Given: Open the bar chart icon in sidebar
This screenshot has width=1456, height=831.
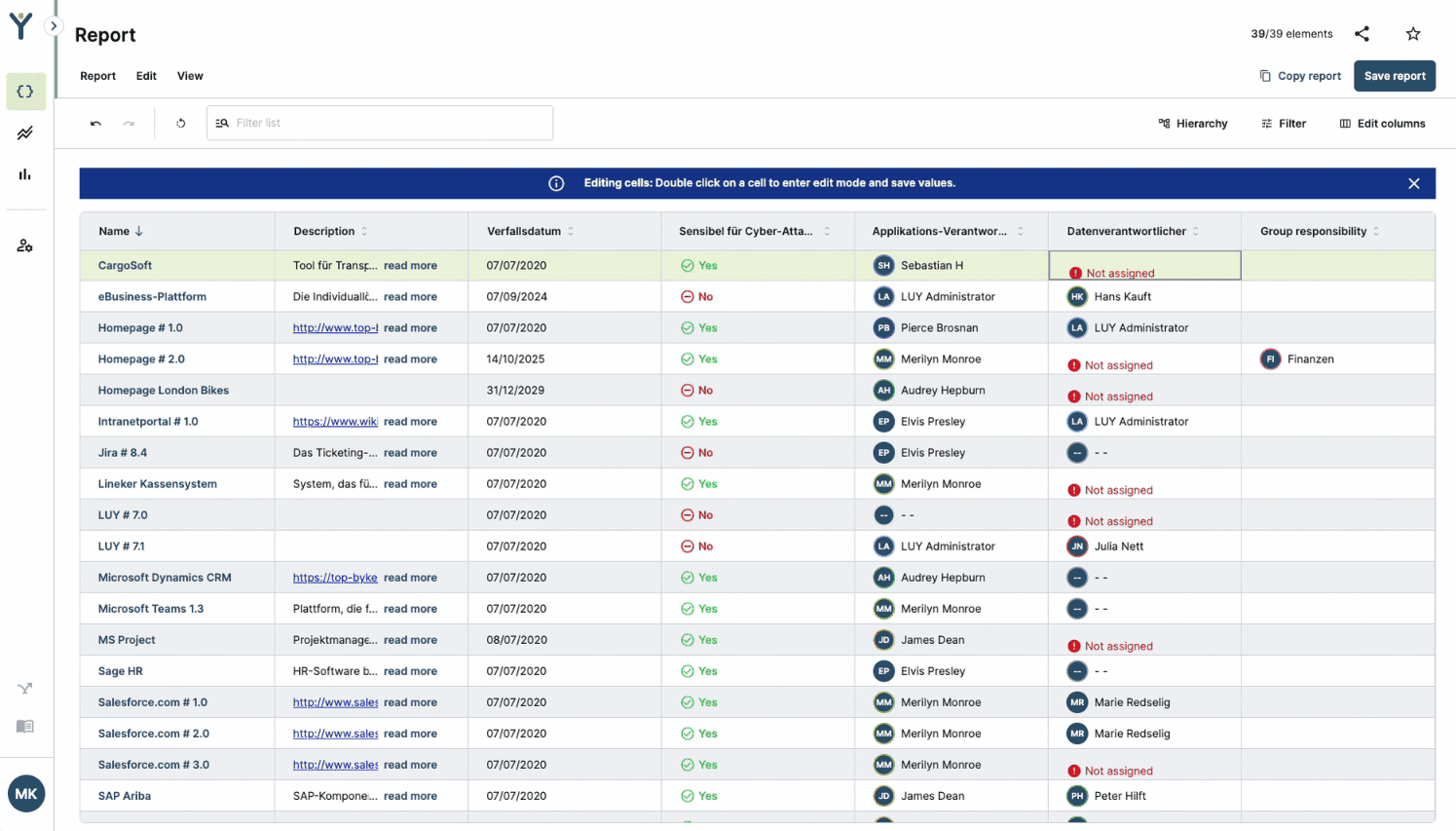Looking at the screenshot, I should click(x=25, y=174).
